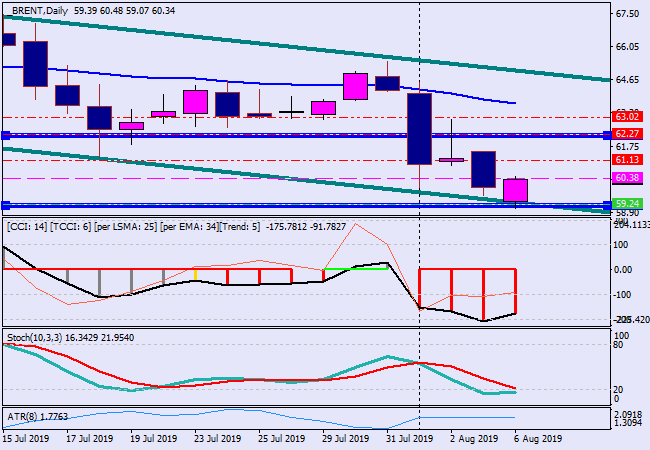Select the large navy candle at 31 Jul
Screen dimensions: 650x450
(418, 128)
